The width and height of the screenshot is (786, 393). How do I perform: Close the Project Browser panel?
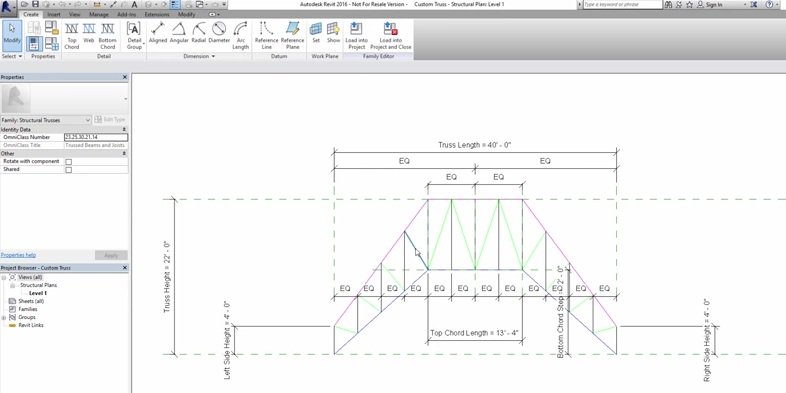pyautogui.click(x=125, y=268)
